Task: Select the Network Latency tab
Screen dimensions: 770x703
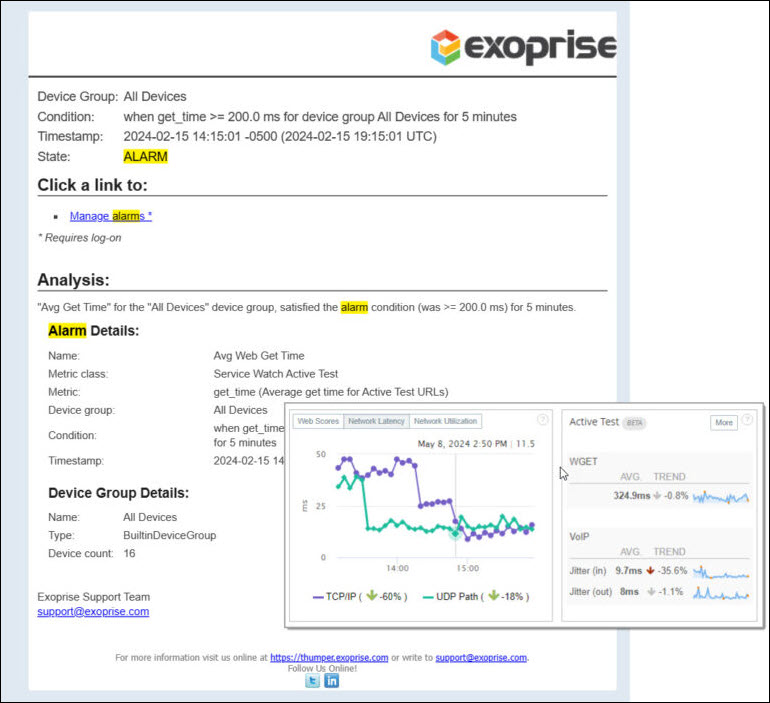Action: [x=376, y=422]
